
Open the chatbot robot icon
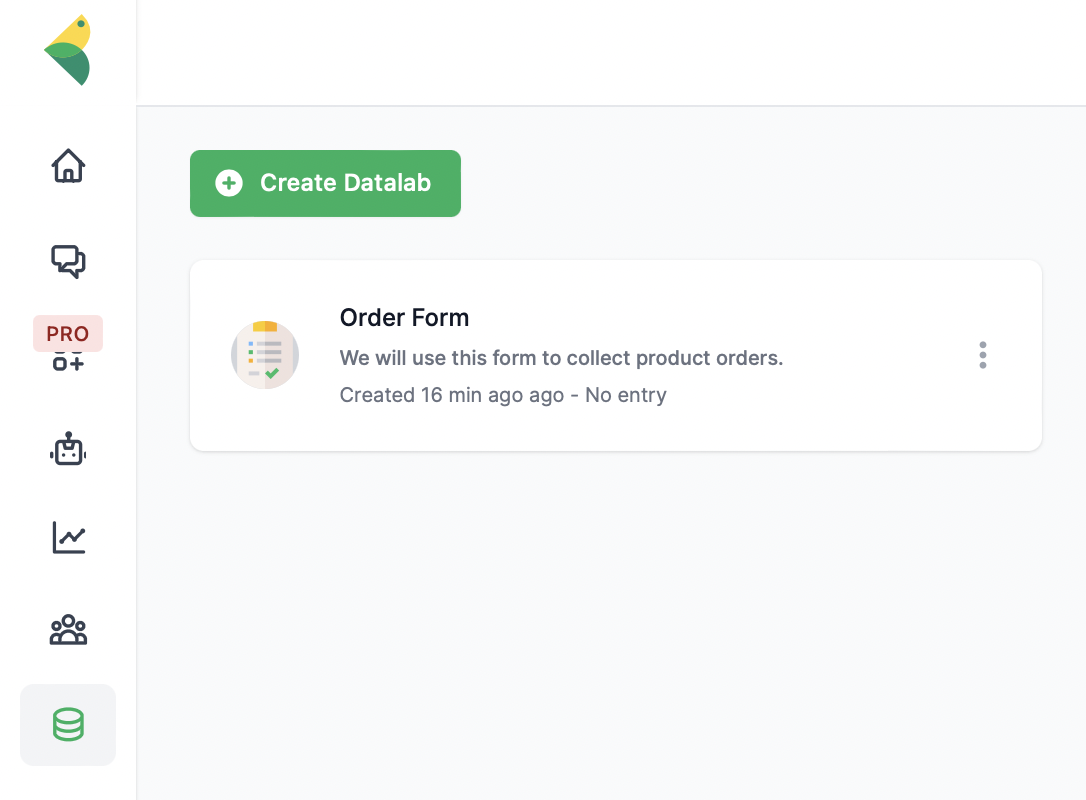68,450
